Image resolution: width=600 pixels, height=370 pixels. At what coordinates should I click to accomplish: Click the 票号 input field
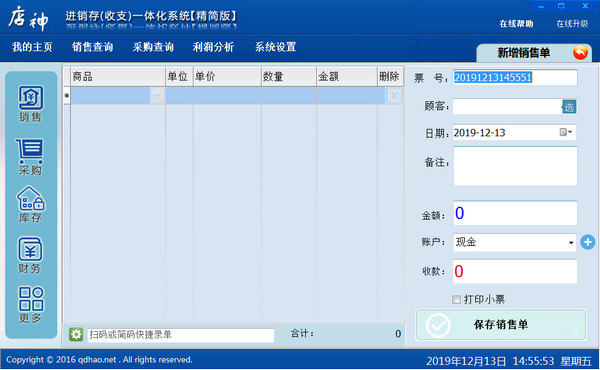coord(515,78)
